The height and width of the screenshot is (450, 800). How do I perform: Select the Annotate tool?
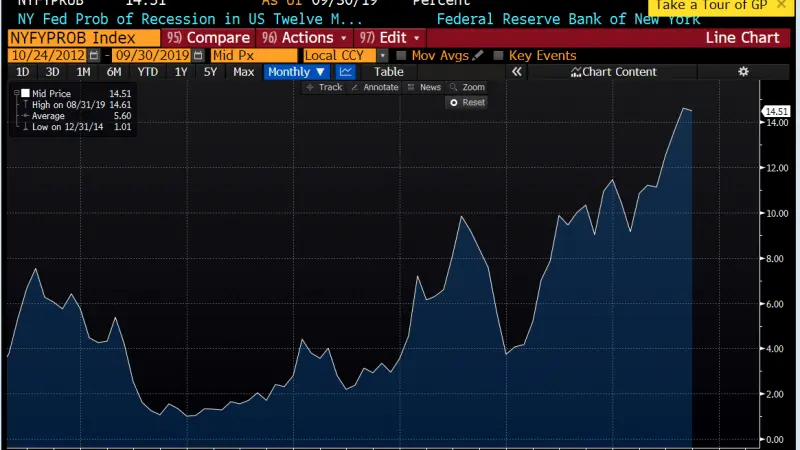point(375,87)
